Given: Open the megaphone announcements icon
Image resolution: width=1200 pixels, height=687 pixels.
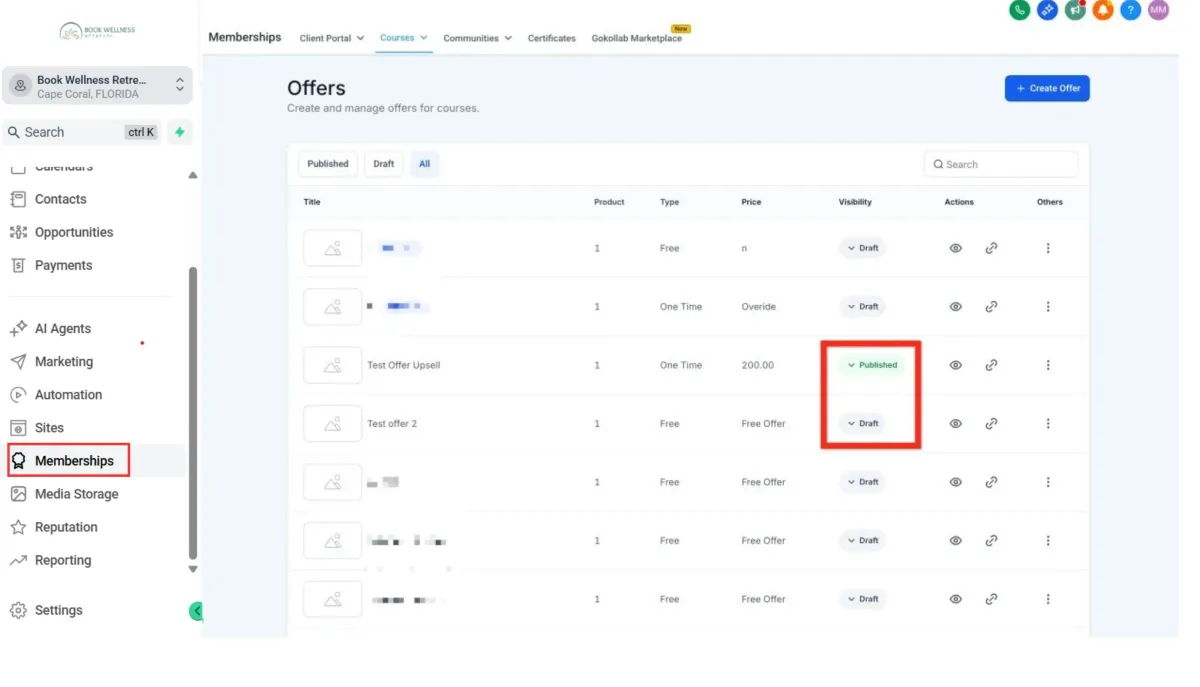Looking at the screenshot, I should [x=1075, y=10].
